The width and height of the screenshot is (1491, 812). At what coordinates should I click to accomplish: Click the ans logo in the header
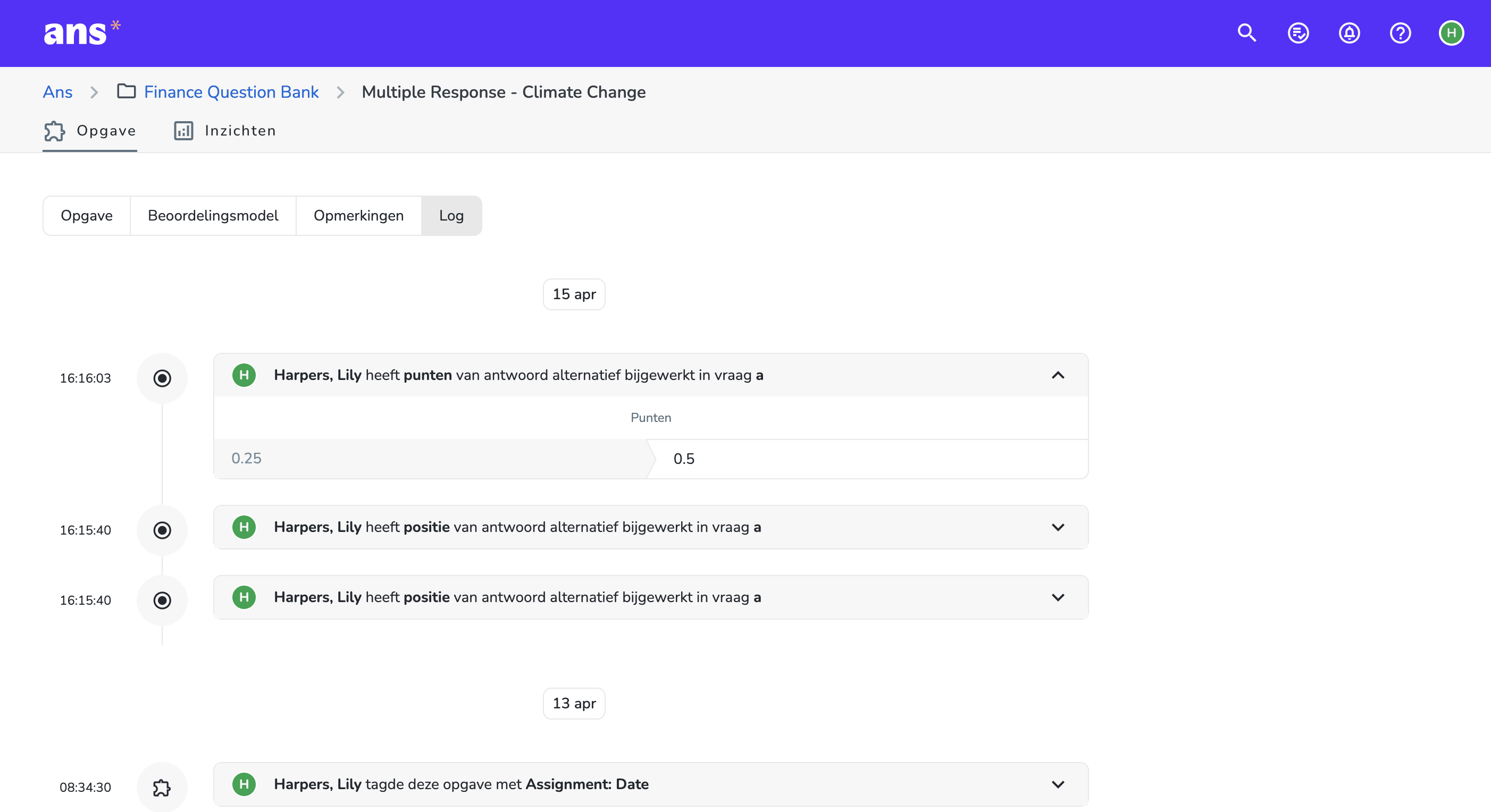click(x=81, y=33)
